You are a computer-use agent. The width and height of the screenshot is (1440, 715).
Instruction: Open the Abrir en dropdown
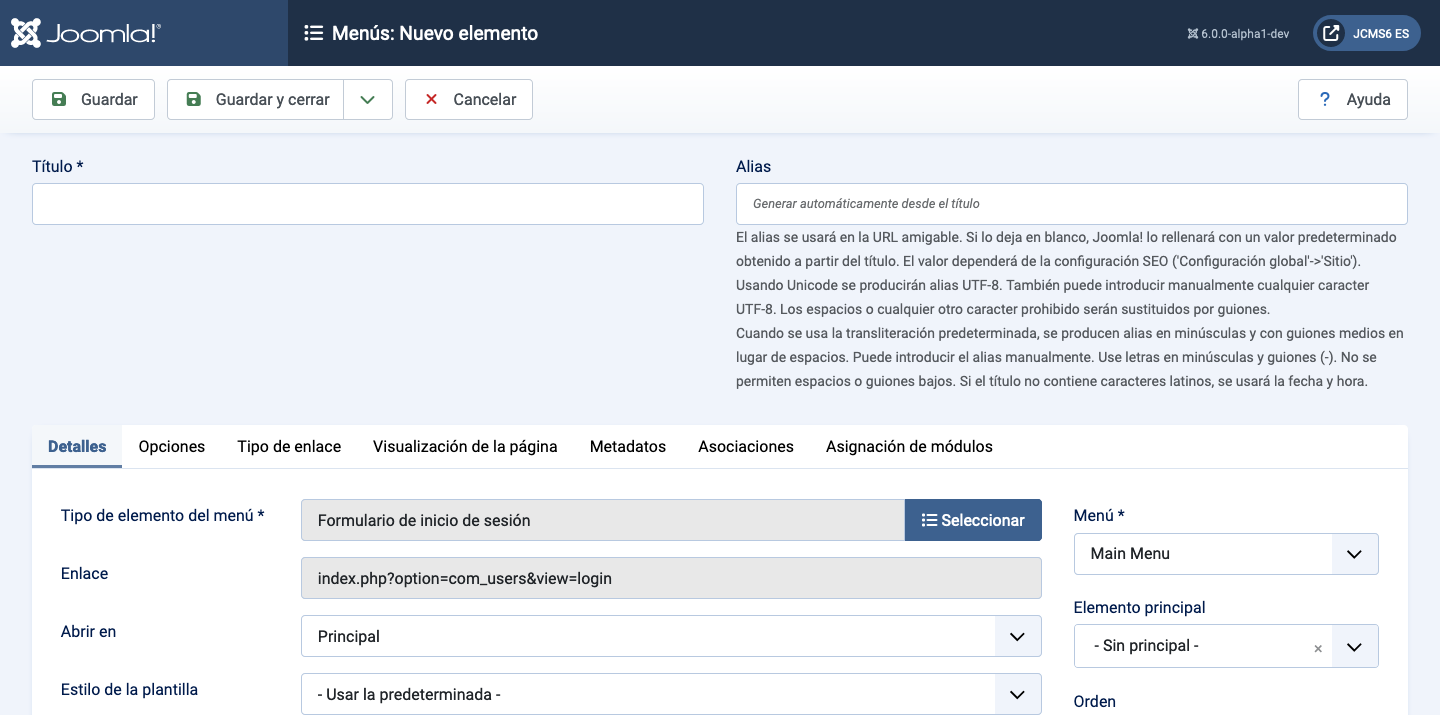tap(671, 636)
